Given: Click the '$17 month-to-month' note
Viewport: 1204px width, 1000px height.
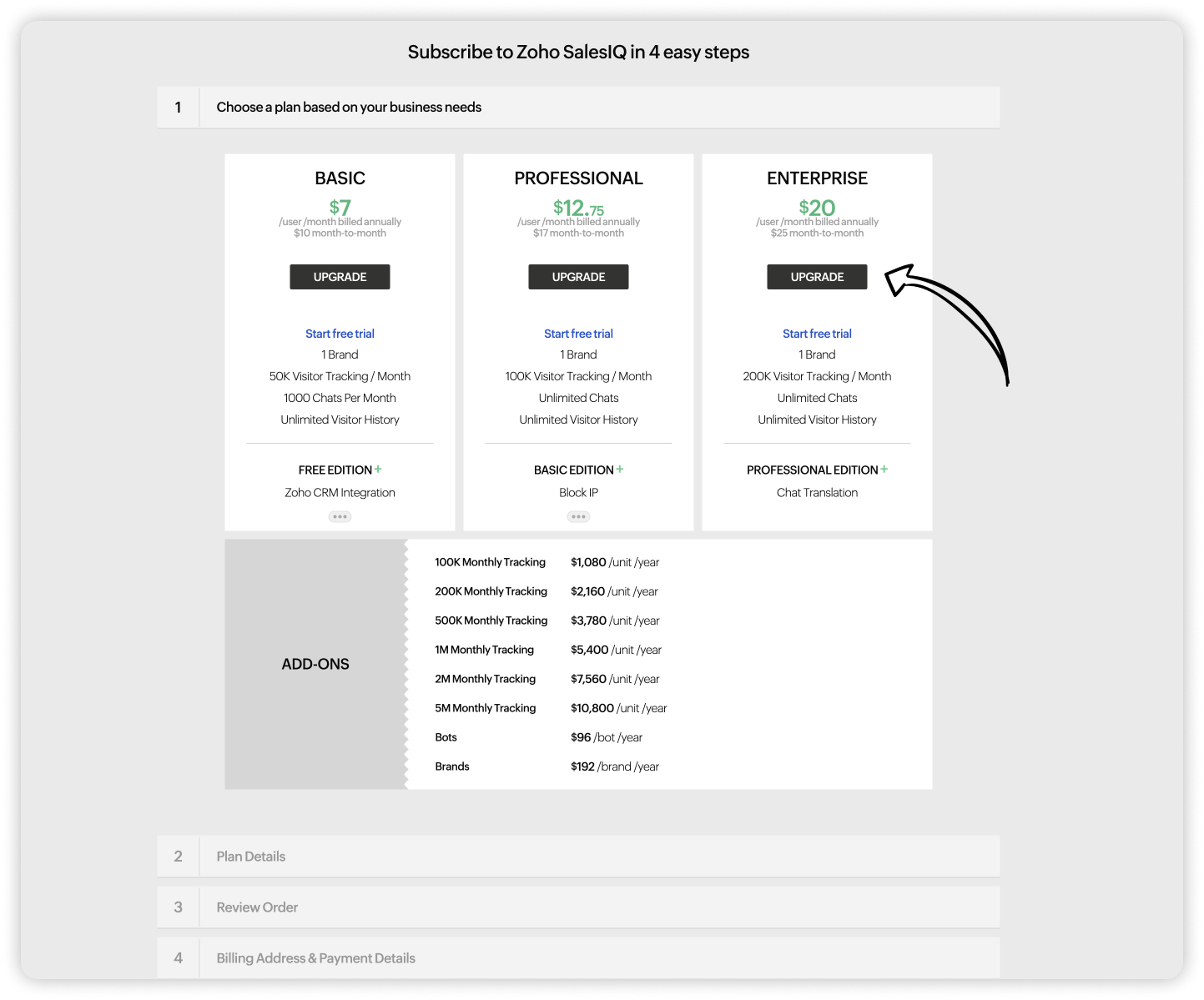Looking at the screenshot, I should [578, 234].
